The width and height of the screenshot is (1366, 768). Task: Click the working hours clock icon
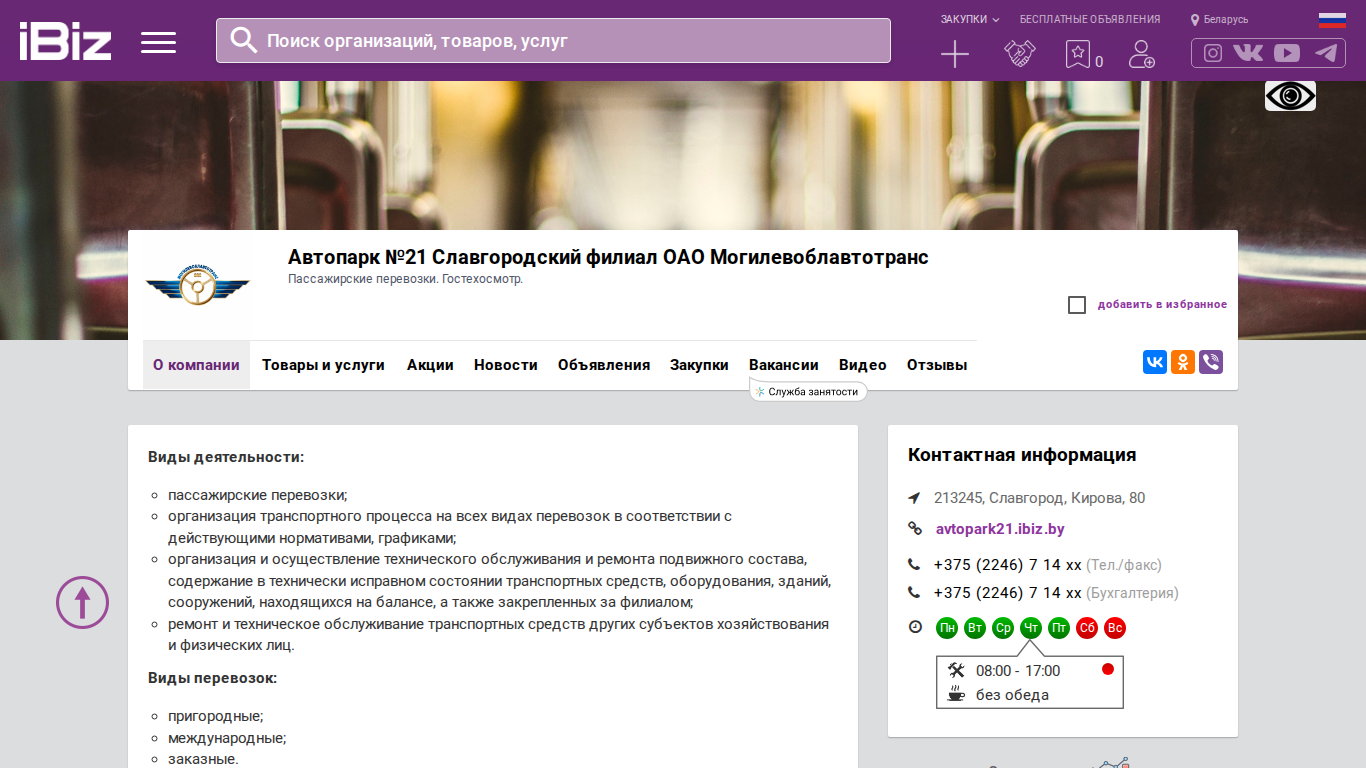point(915,627)
